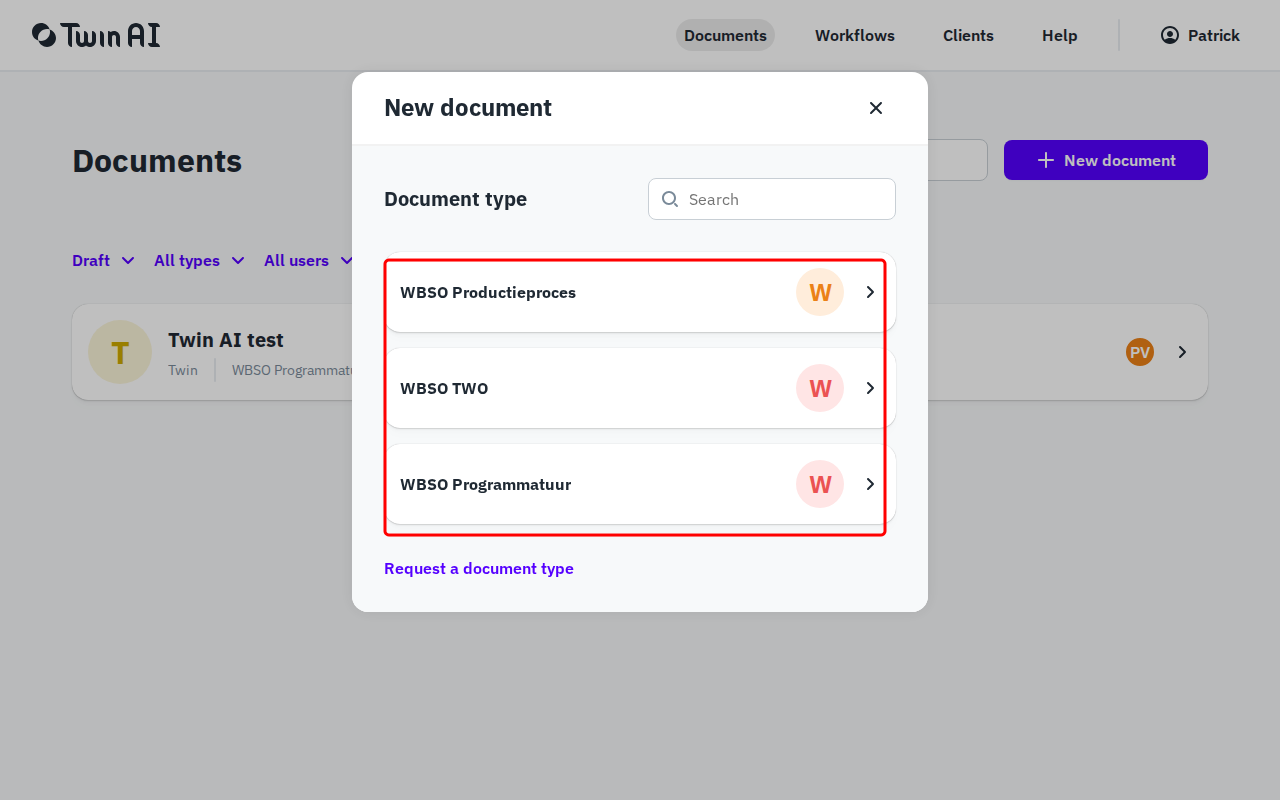1280x800 pixels.
Task: Open the All types filter dropdown
Action: (x=198, y=260)
